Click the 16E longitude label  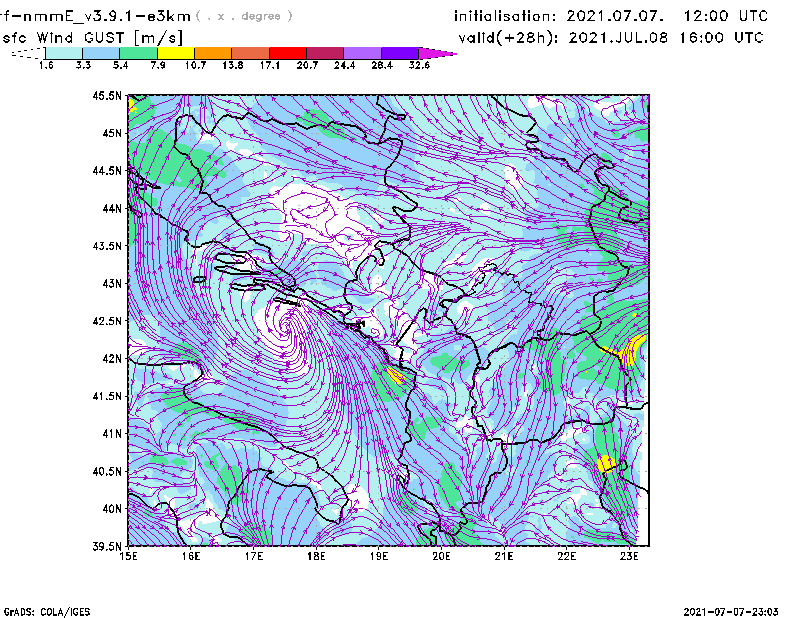(191, 556)
